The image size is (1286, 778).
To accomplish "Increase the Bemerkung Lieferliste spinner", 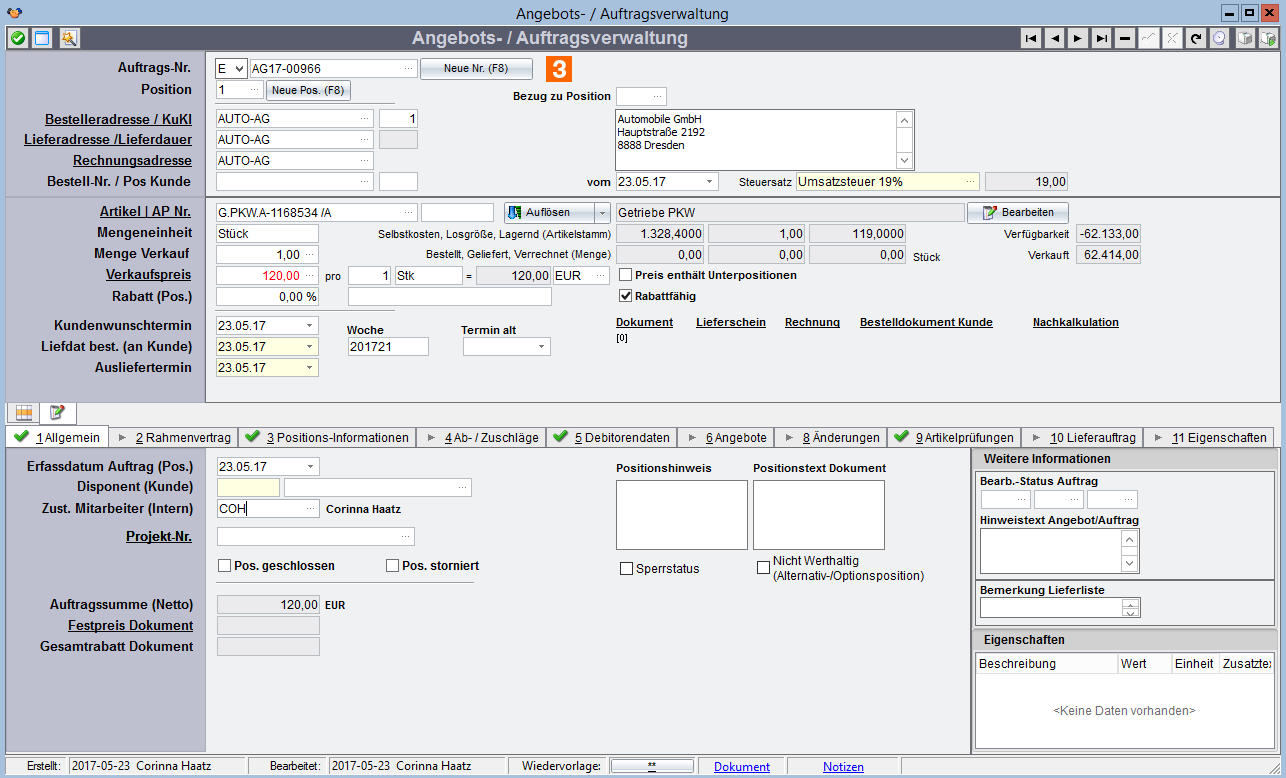I will 1131,604.
